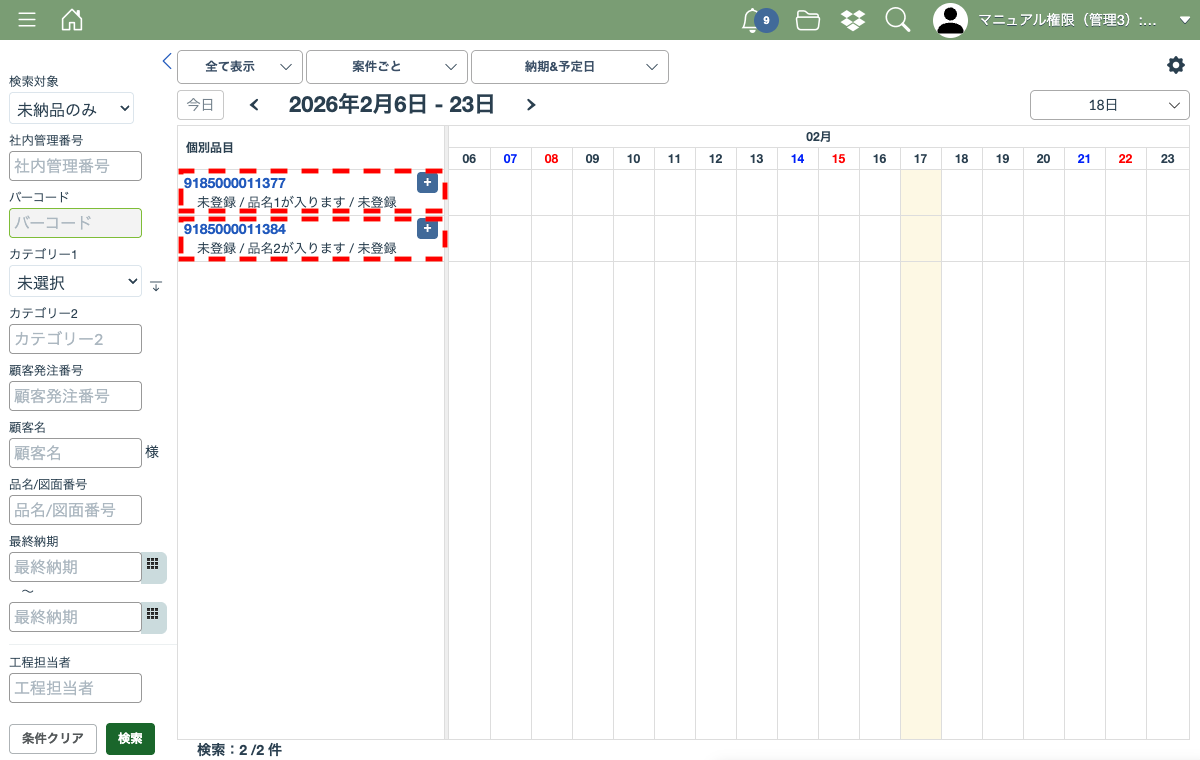
Task: Open search magnifier in top bar
Action: click(x=898, y=20)
